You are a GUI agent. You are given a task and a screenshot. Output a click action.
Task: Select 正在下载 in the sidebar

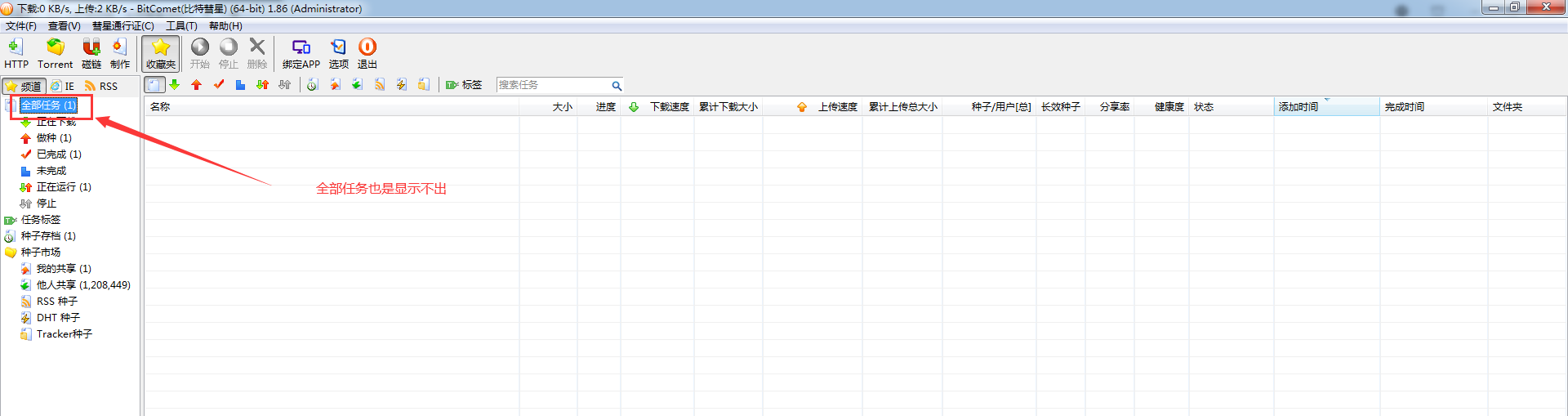click(x=56, y=122)
